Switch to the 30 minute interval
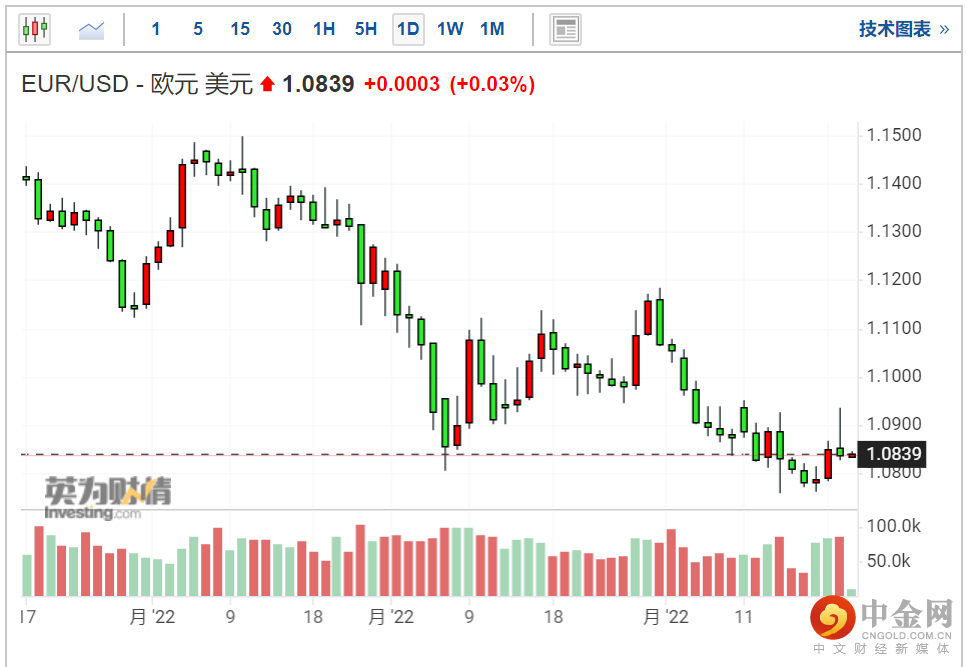 [282, 29]
